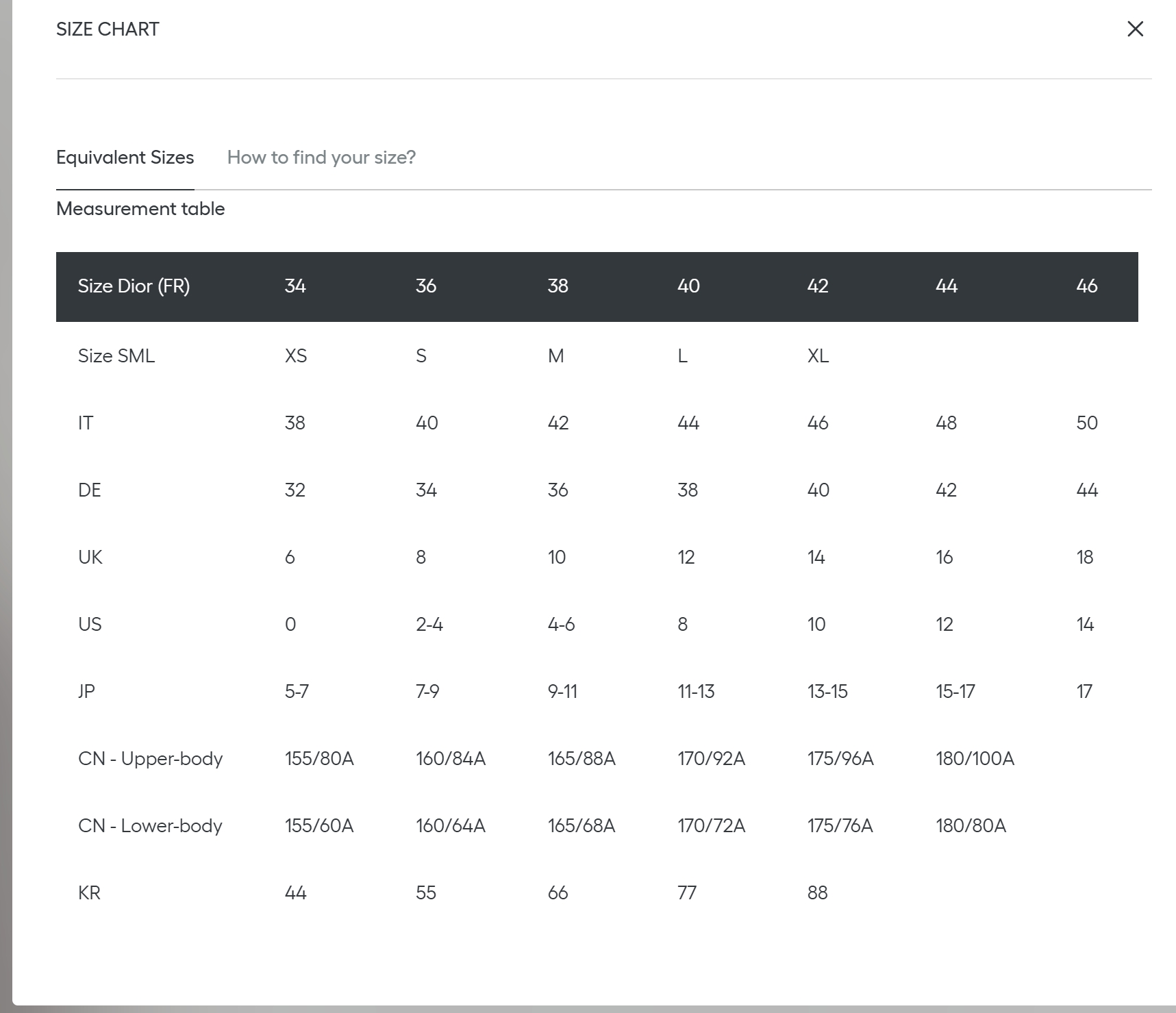1176x1013 pixels.
Task: Select the 180/100A upper-body CN size
Action: click(975, 759)
